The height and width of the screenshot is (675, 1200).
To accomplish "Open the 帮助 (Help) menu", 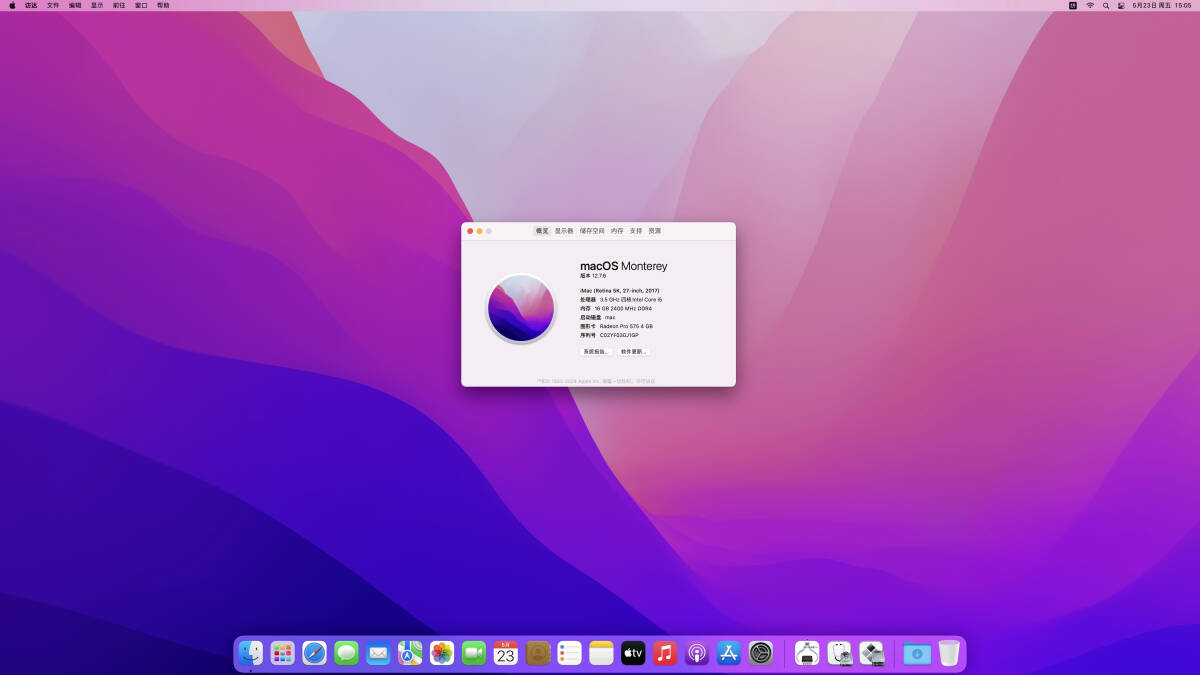I will 163,5.
